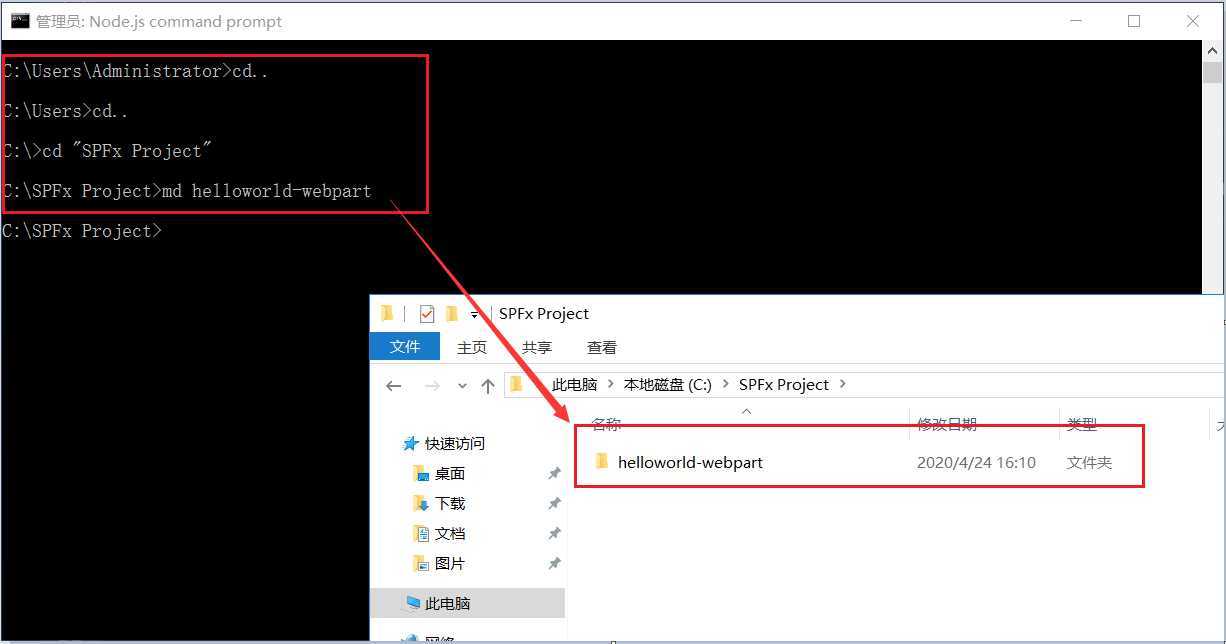This screenshot has width=1226, height=644.
Task: Open the 文件 ribbon tab
Action: coord(405,346)
